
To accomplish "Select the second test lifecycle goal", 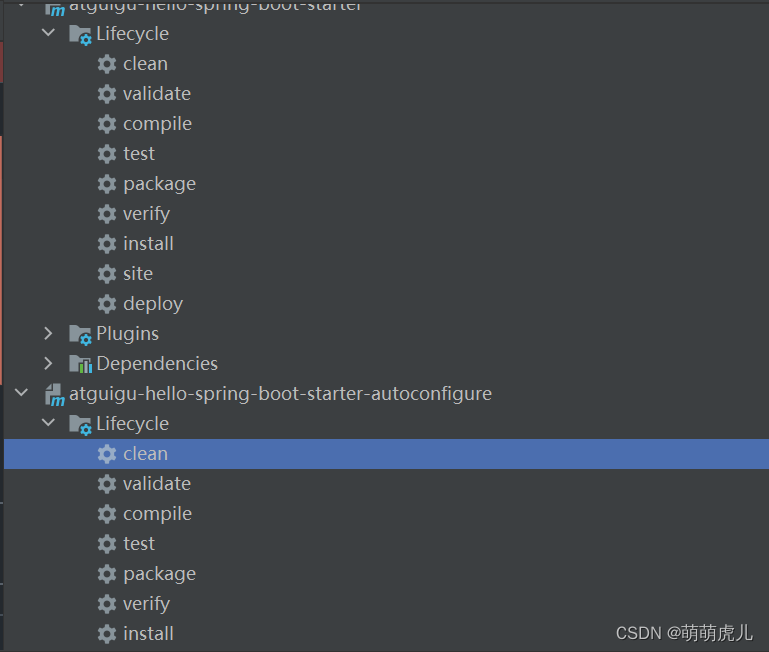I will tap(139, 544).
